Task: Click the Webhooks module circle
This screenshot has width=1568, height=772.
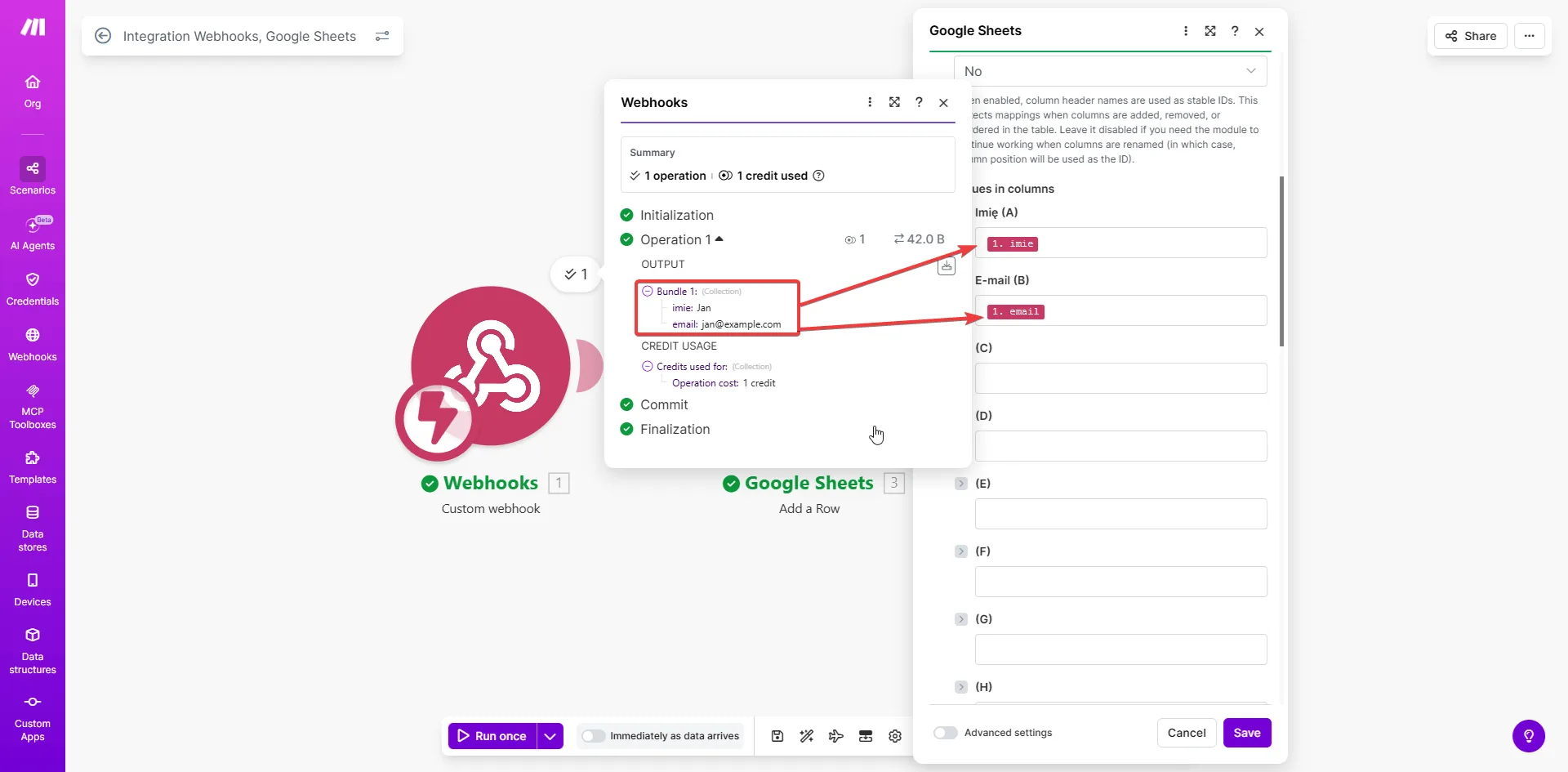Action: point(490,366)
